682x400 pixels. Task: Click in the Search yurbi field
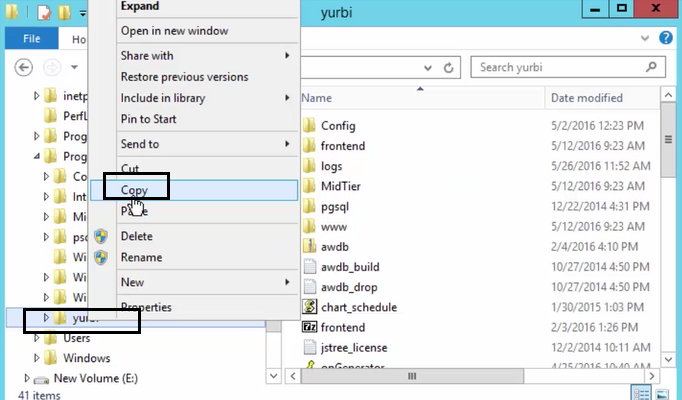coord(563,67)
